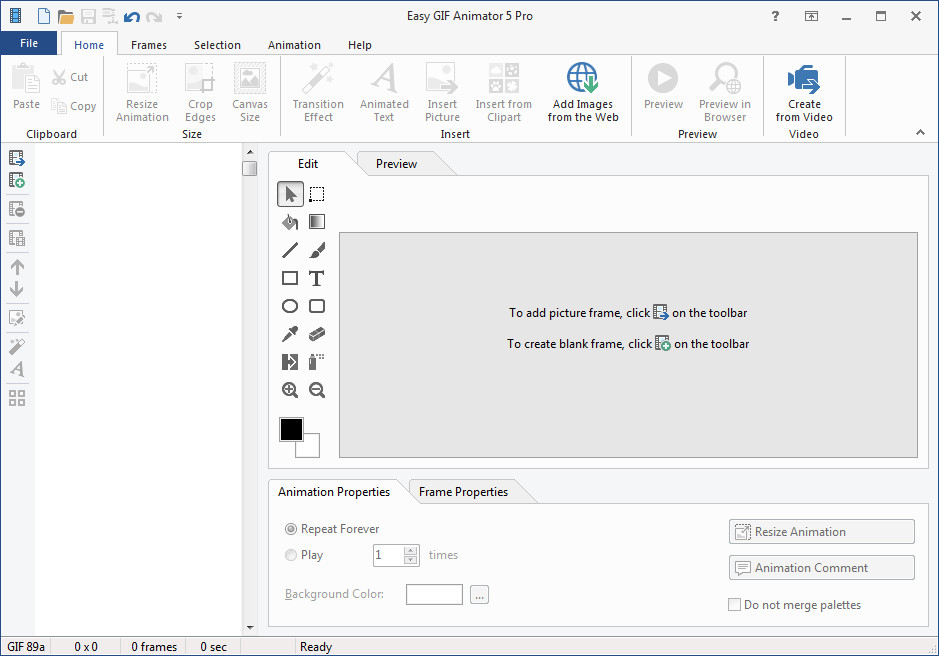939x656 pixels.
Task: Switch to the Selection ribbon tab
Action: tap(217, 45)
